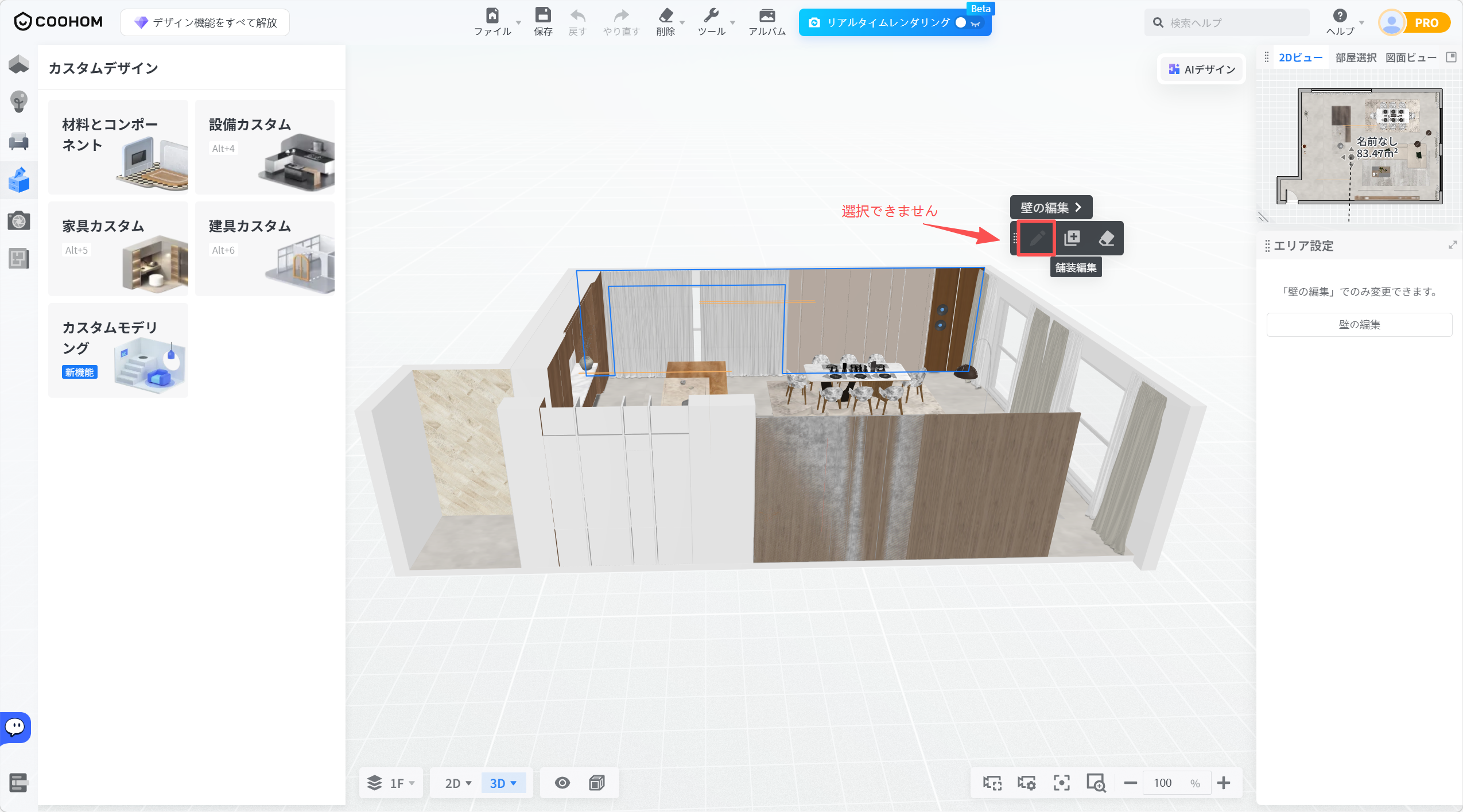
Task: Click the zoom-region magnifier icon
Action: point(1096,783)
